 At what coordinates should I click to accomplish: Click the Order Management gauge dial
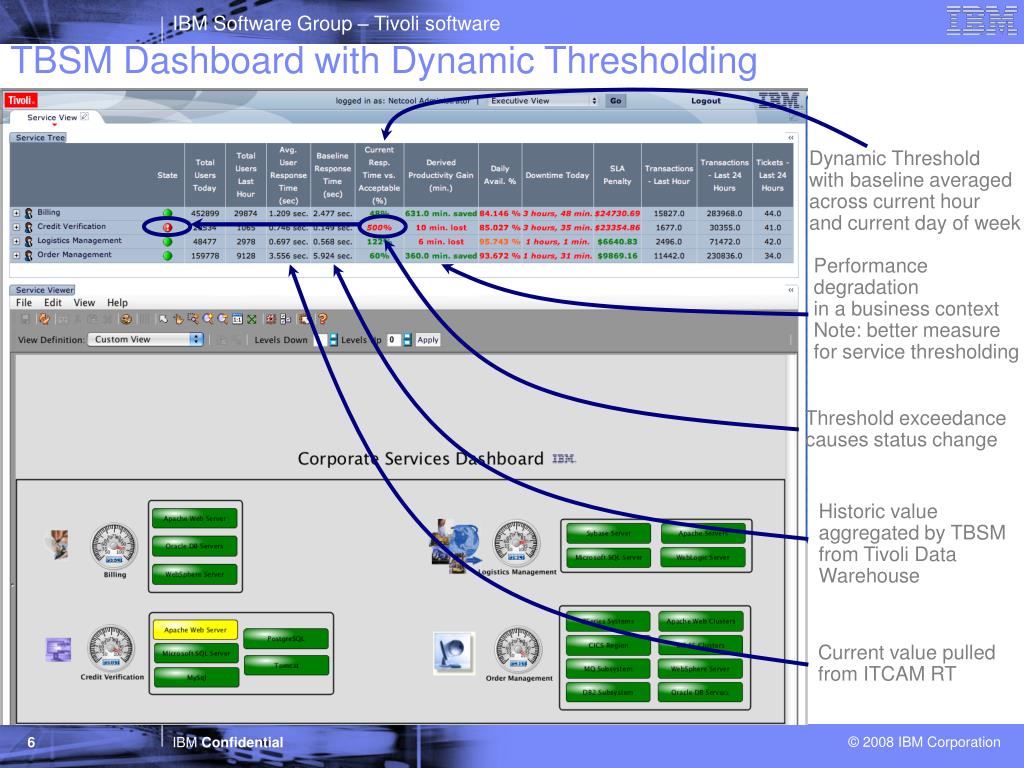coord(519,649)
